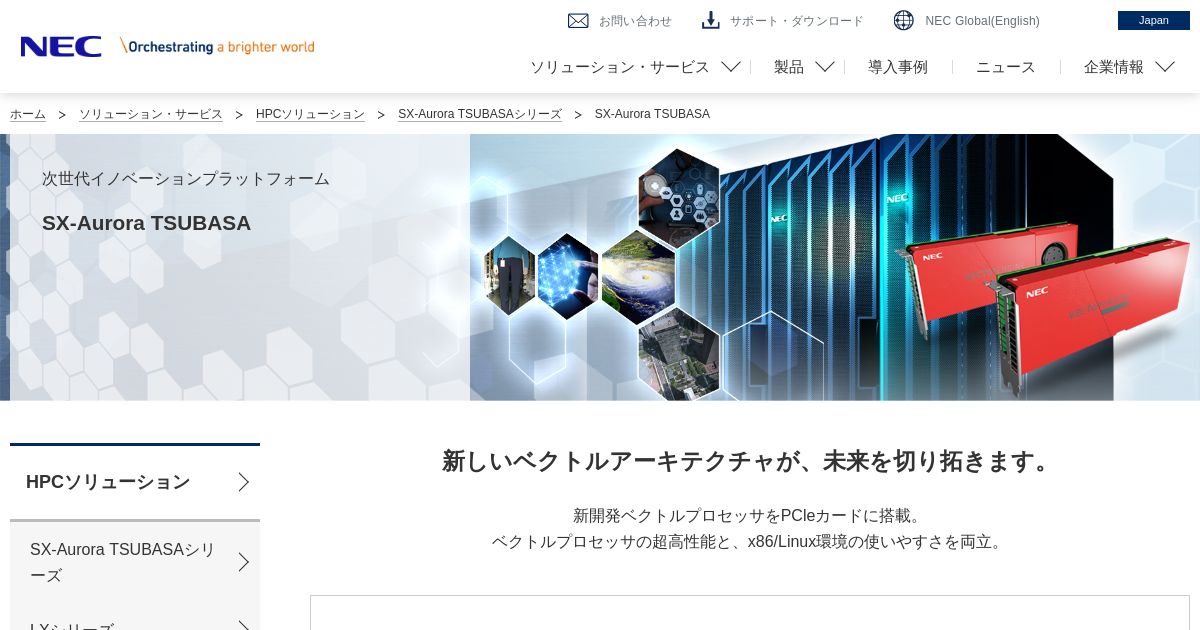
Task: Click the download support icon
Action: pyautogui.click(x=710, y=20)
